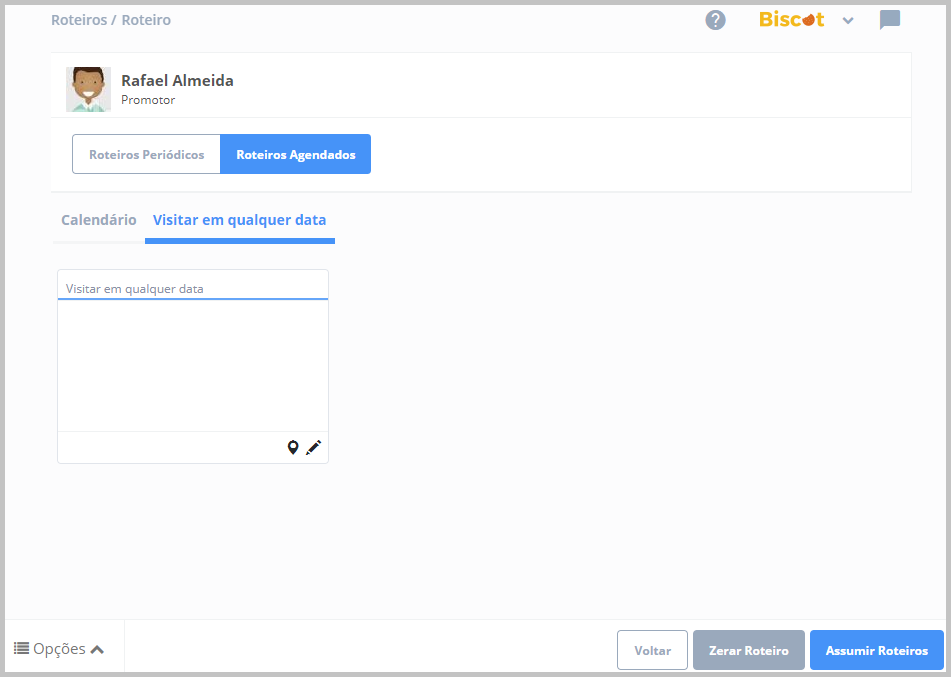Open the chat messages icon
The width and height of the screenshot is (951, 677).
pyautogui.click(x=890, y=20)
